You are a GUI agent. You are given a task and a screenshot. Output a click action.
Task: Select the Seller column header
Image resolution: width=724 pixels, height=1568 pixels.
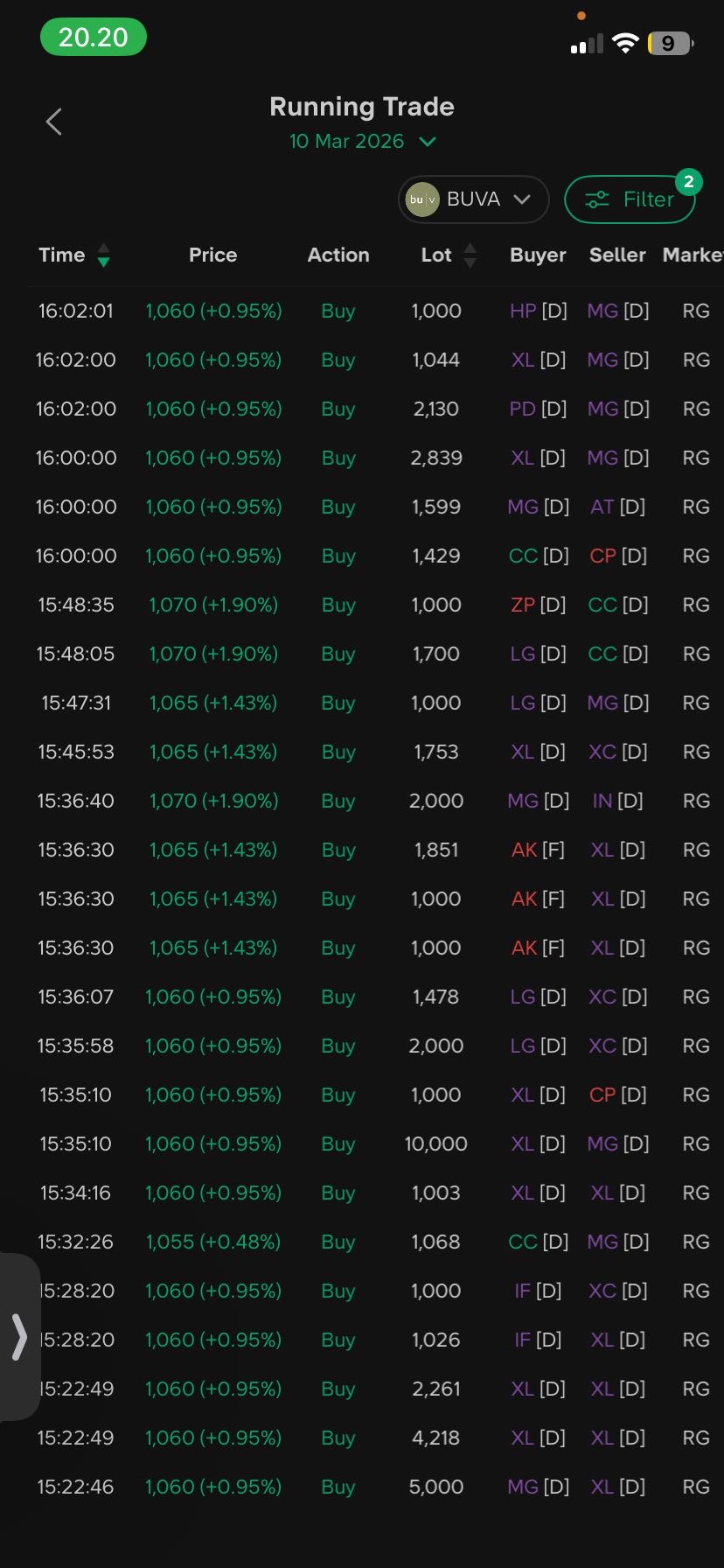coord(617,255)
